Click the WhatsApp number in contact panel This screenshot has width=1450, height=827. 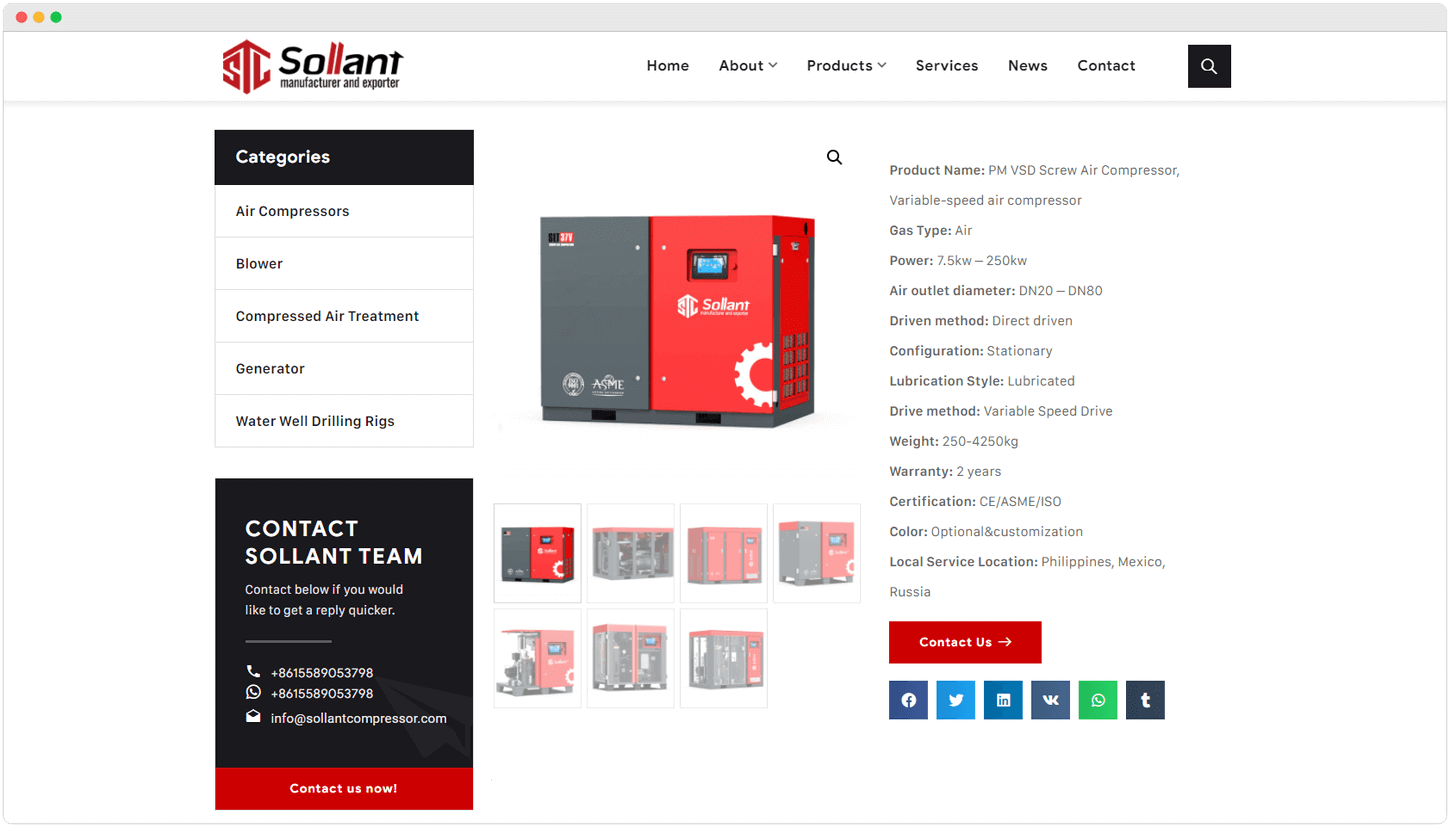(x=322, y=693)
